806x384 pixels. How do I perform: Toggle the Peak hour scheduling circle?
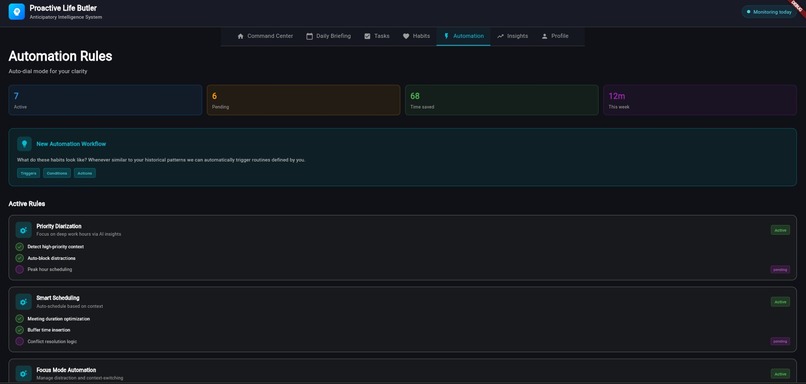[x=20, y=269]
